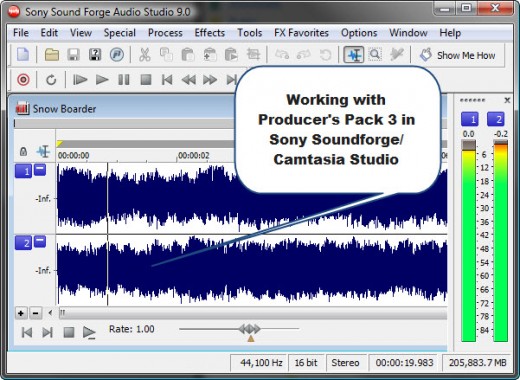Click Play Normal in data window
The width and height of the screenshot is (520, 380).
click(89, 333)
